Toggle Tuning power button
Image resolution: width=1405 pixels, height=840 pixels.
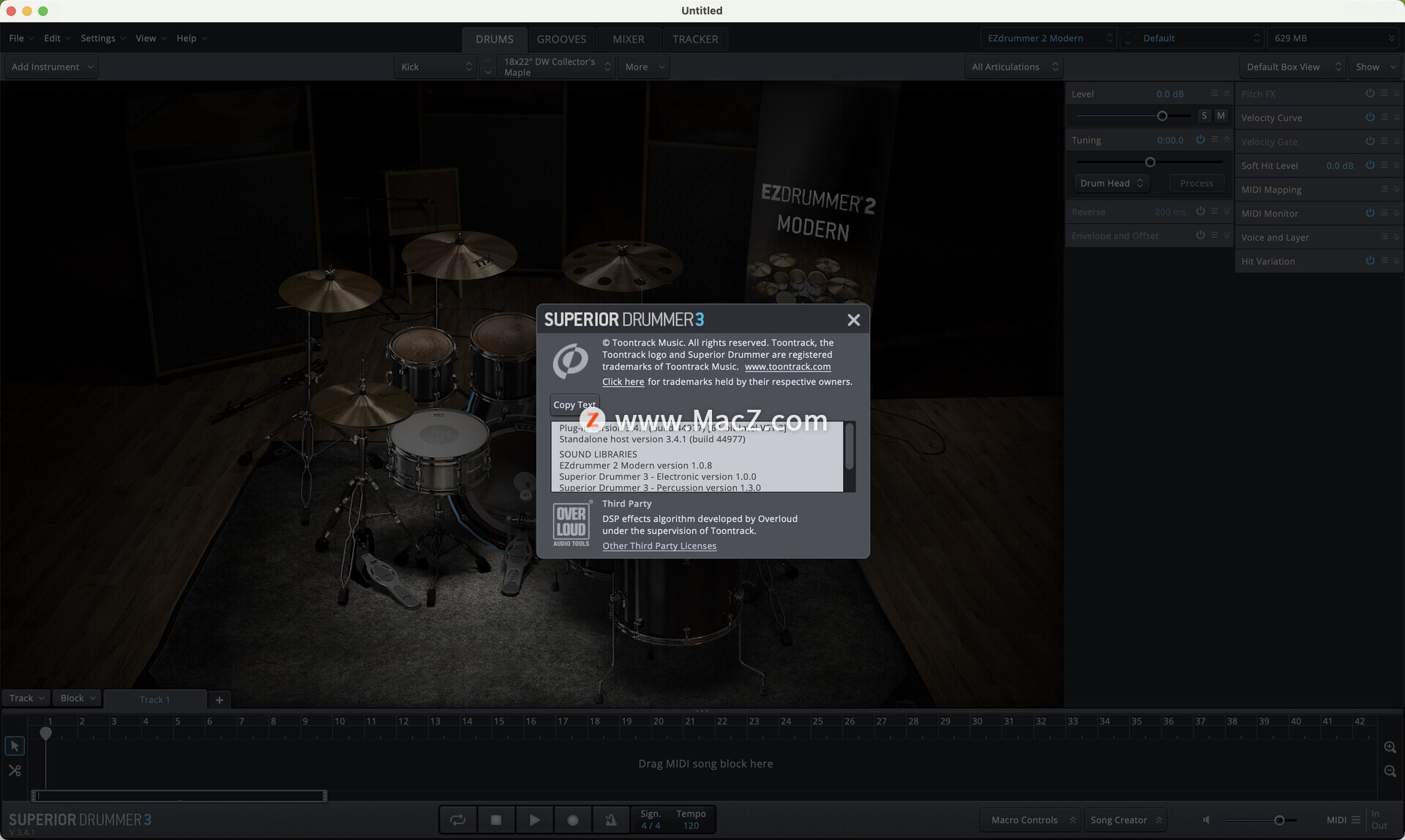(1200, 140)
